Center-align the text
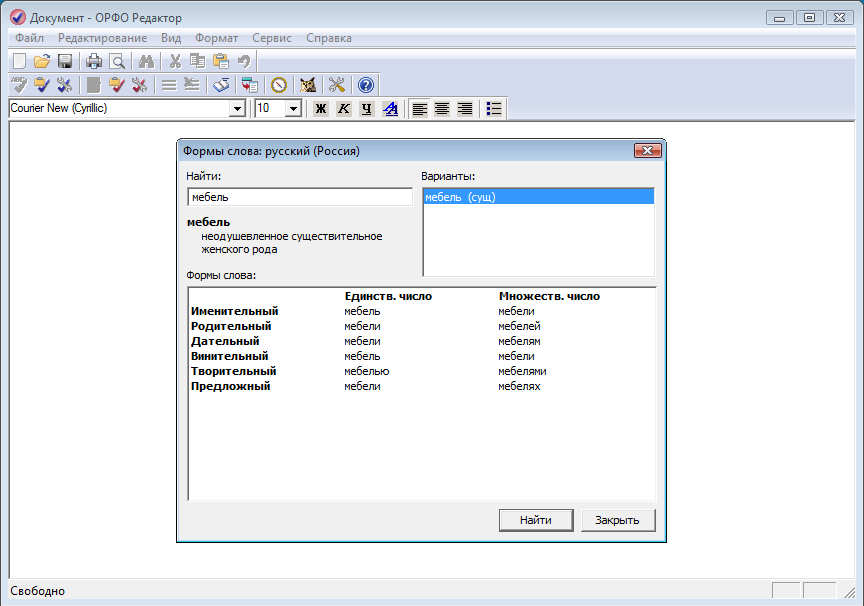 [x=442, y=109]
